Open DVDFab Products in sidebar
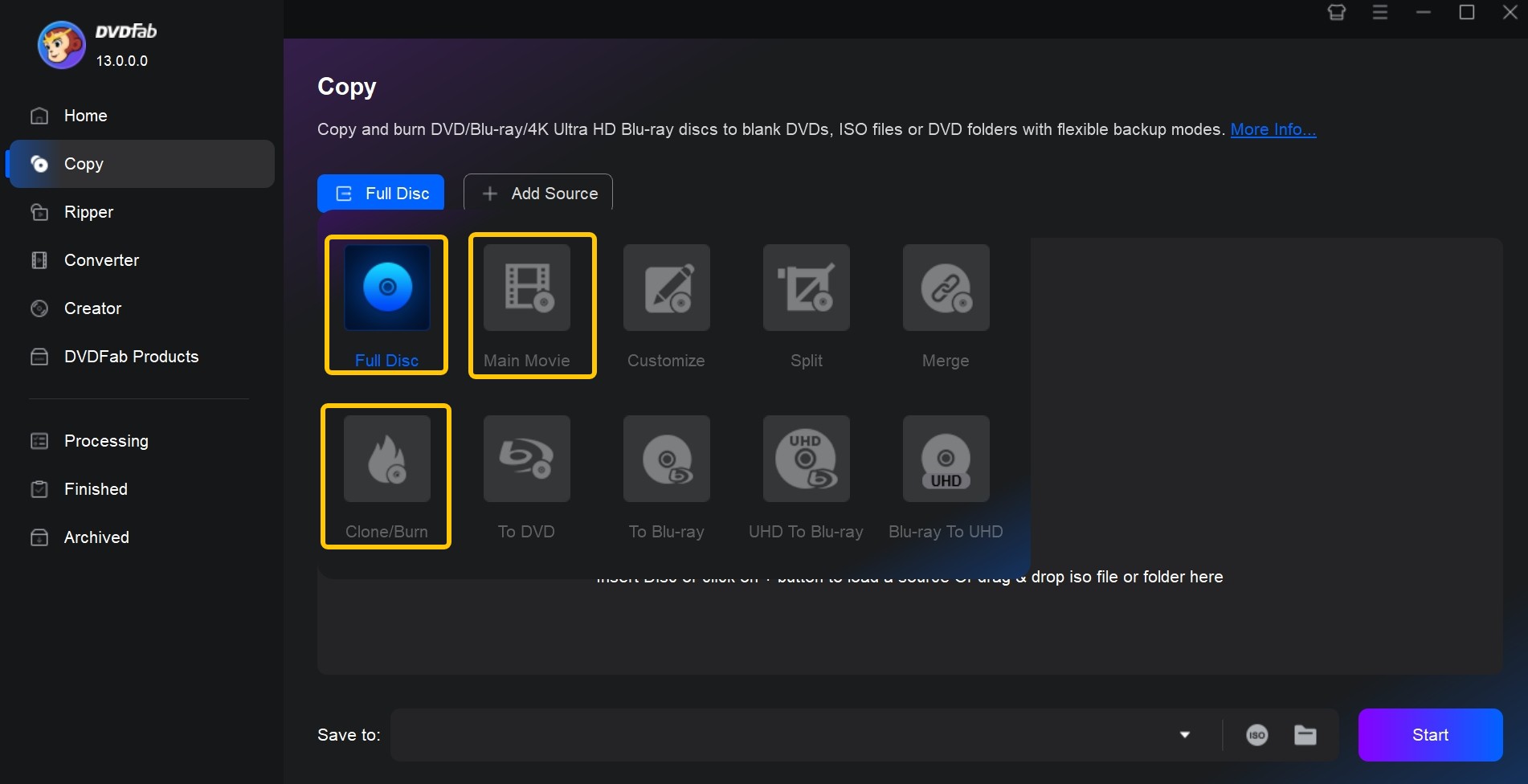The width and height of the screenshot is (1528, 784). 141,357
